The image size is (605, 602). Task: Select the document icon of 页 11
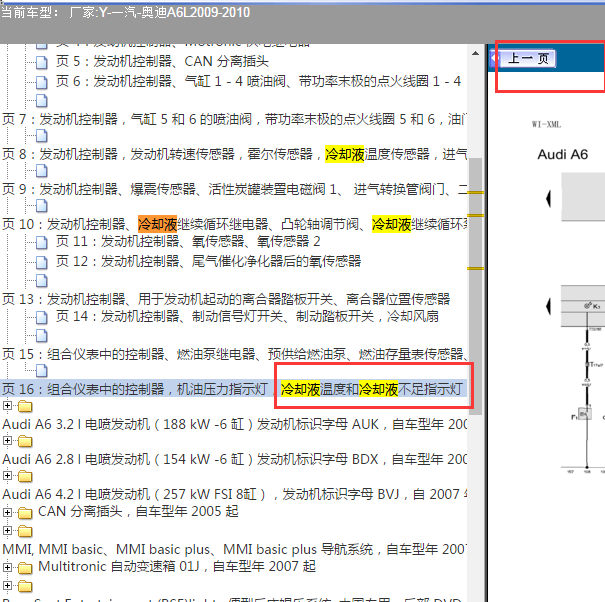tap(41, 242)
